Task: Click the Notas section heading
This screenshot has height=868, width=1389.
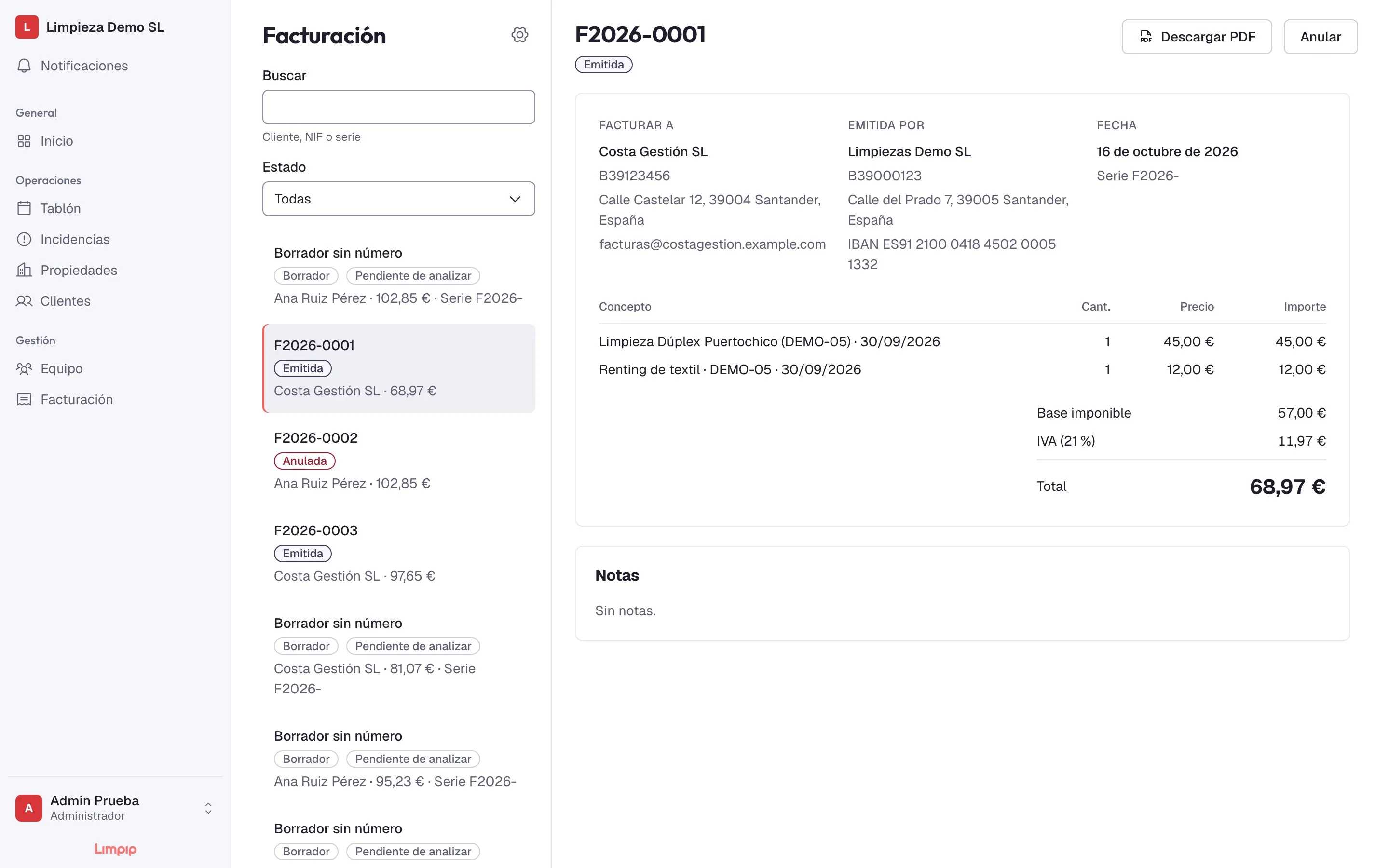Action: coord(617,575)
